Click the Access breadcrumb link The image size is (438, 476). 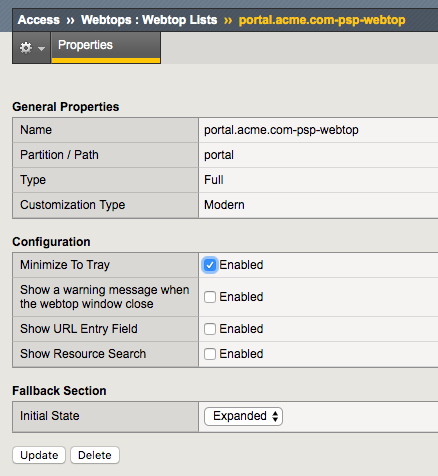tap(39, 20)
